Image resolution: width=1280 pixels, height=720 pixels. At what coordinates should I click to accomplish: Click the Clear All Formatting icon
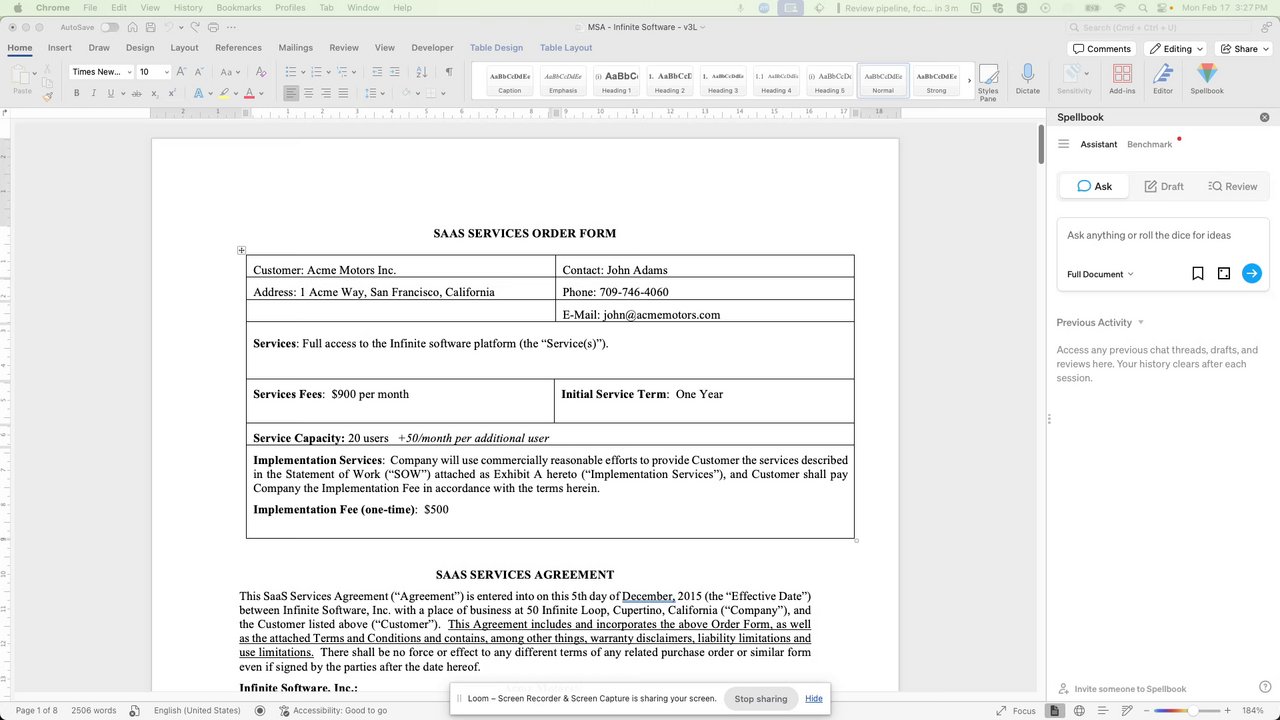pos(261,72)
